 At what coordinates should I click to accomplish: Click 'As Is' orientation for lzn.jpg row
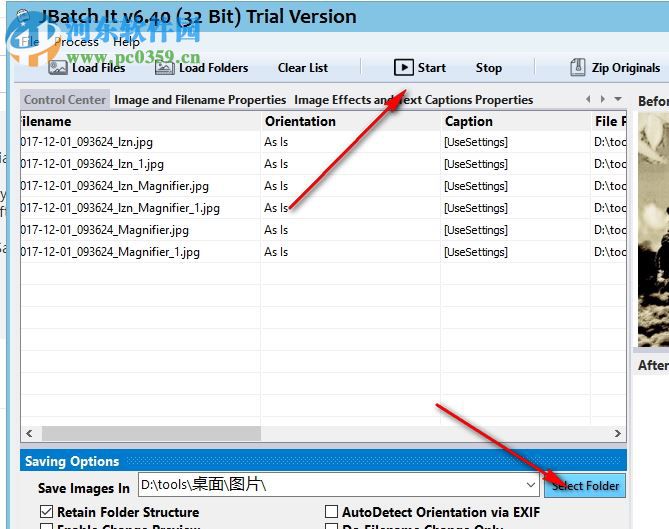(276, 142)
